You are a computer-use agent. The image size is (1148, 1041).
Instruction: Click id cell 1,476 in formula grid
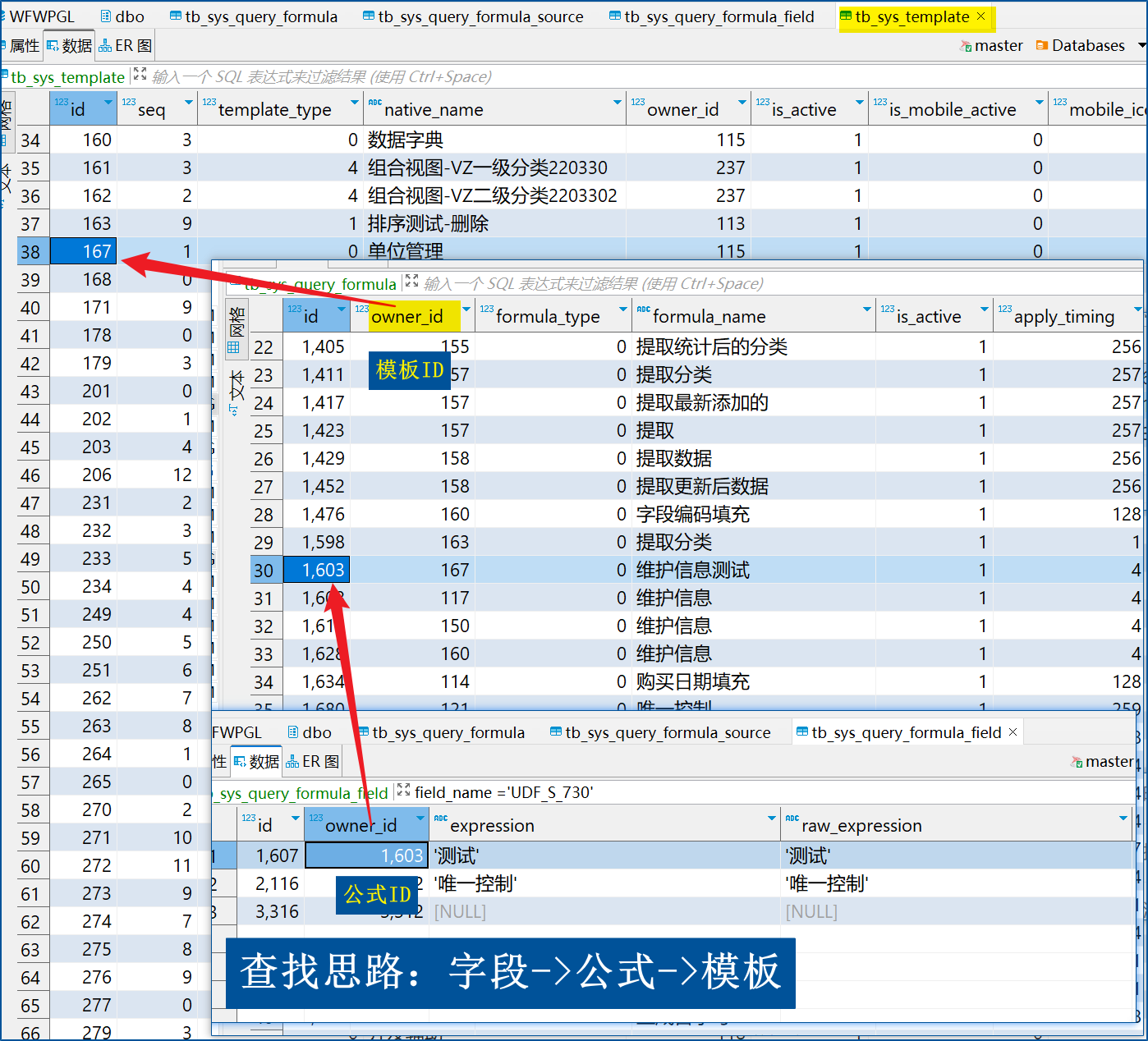point(316,514)
